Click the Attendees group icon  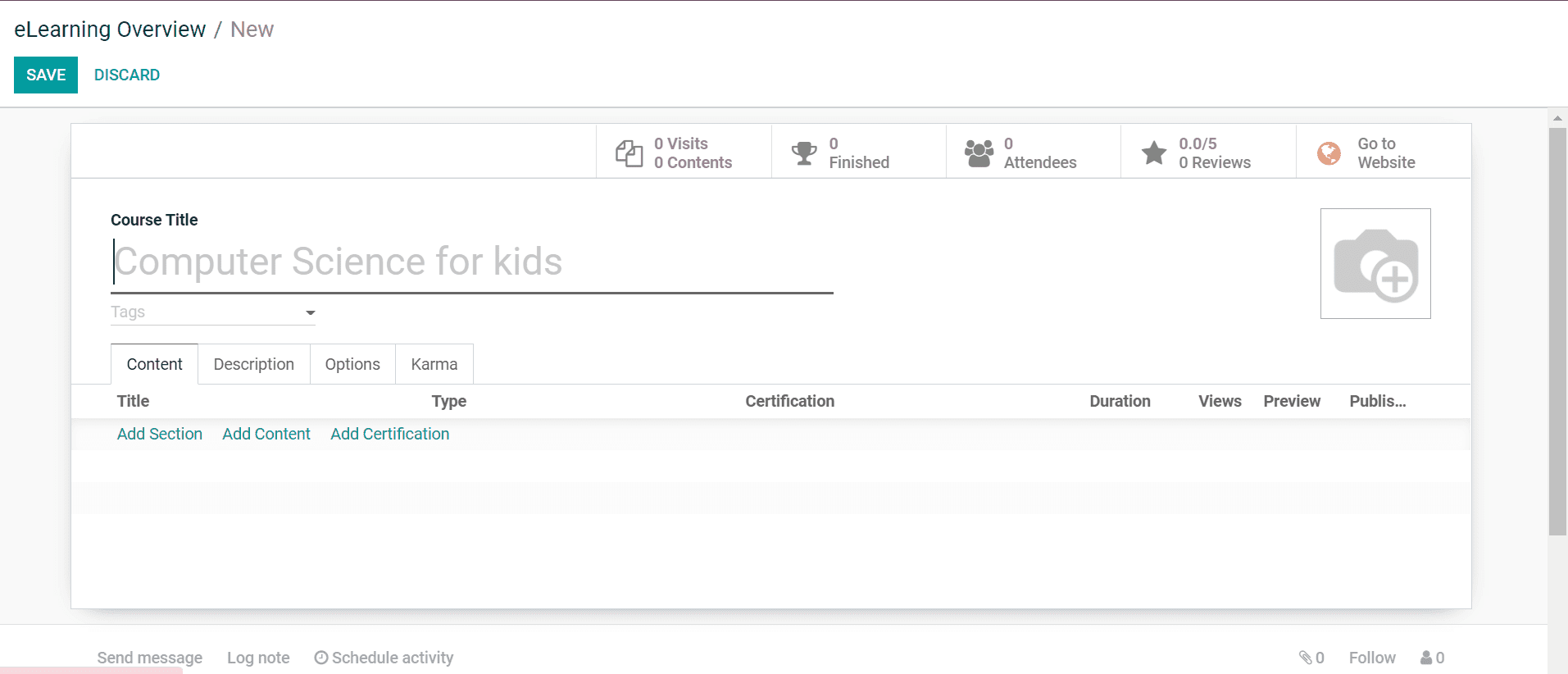(x=979, y=153)
